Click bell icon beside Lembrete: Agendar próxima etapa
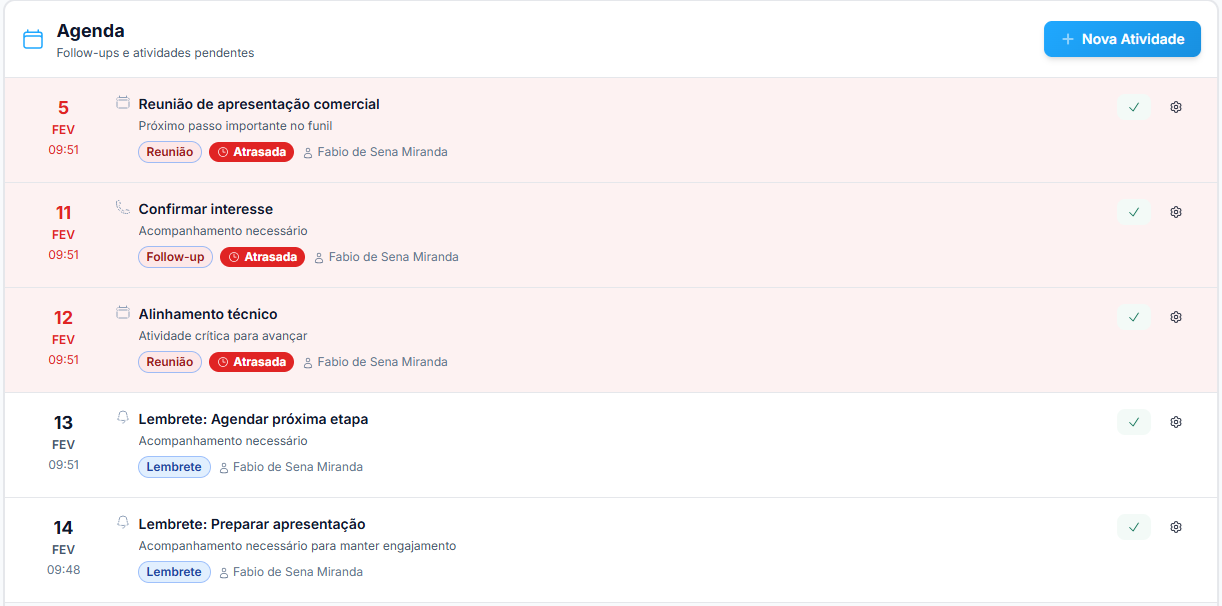The width and height of the screenshot is (1222, 606). click(123, 417)
